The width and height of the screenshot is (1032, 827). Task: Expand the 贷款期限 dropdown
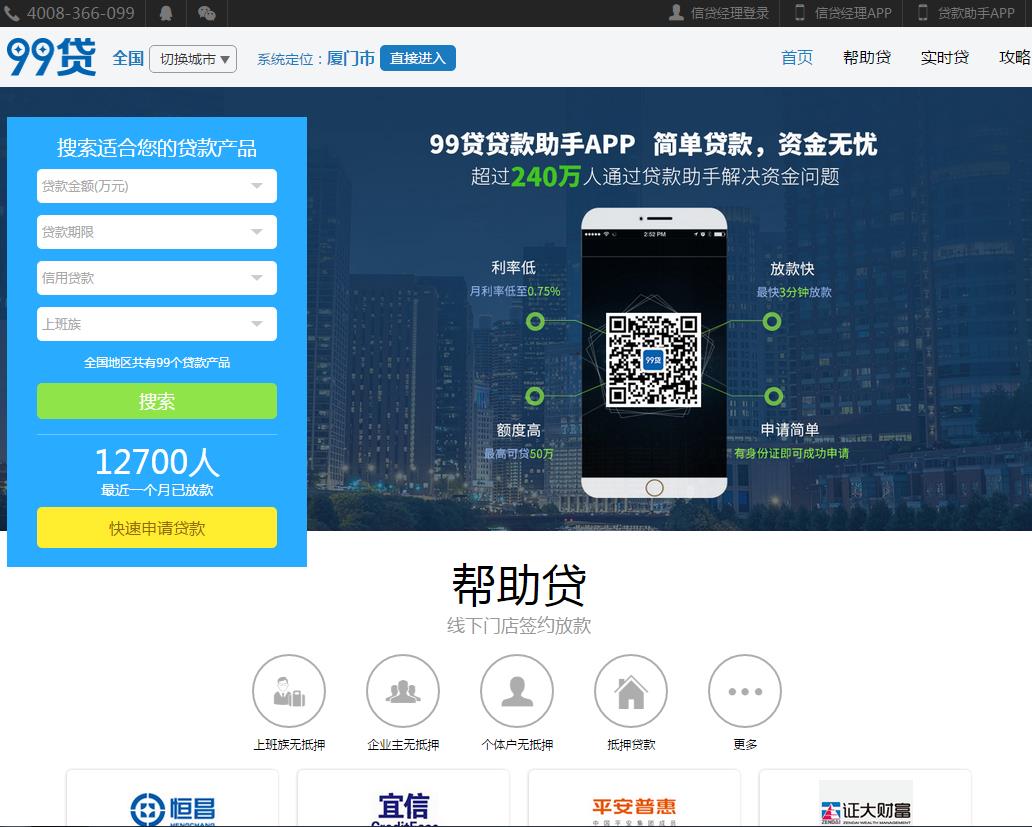pos(157,232)
